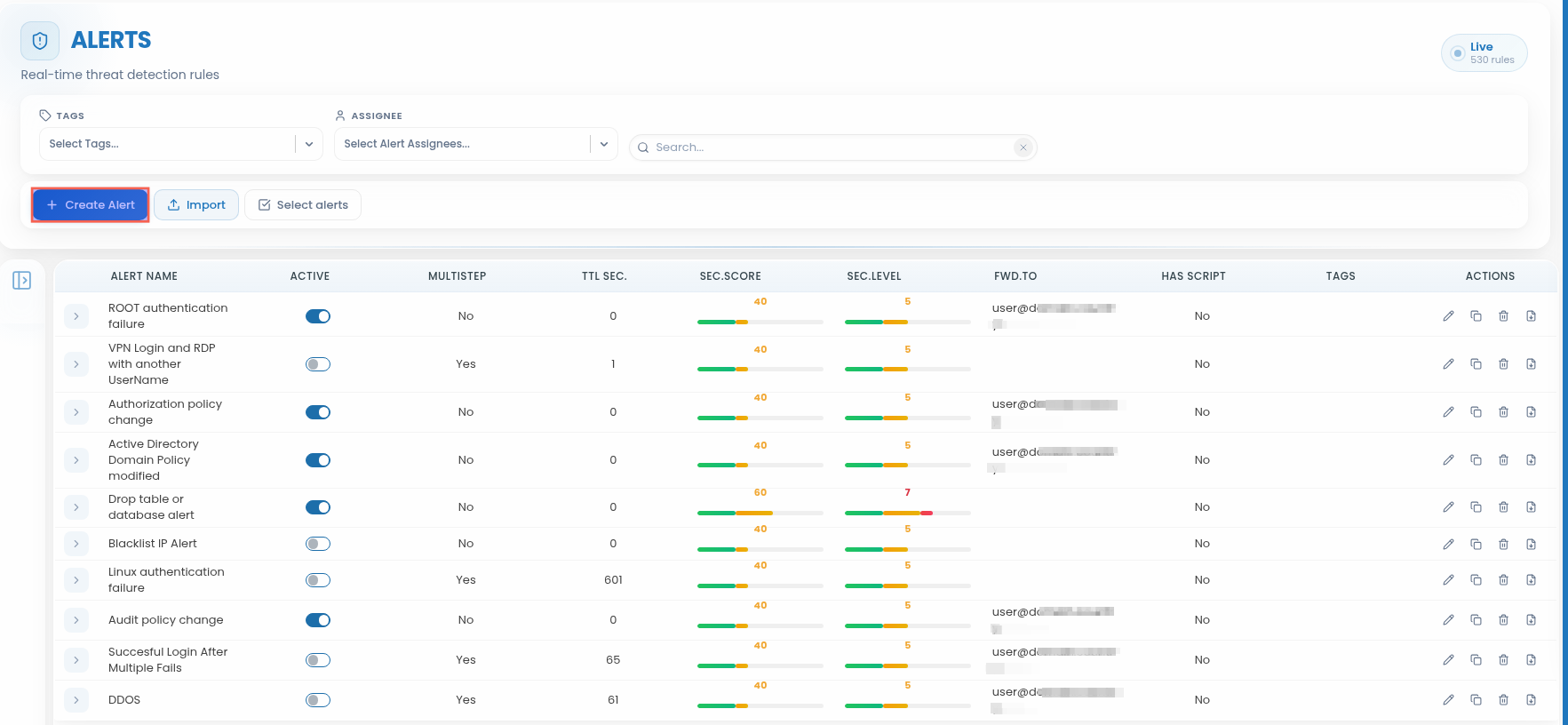Export the Drop table or database alert

pyautogui.click(x=1531, y=507)
